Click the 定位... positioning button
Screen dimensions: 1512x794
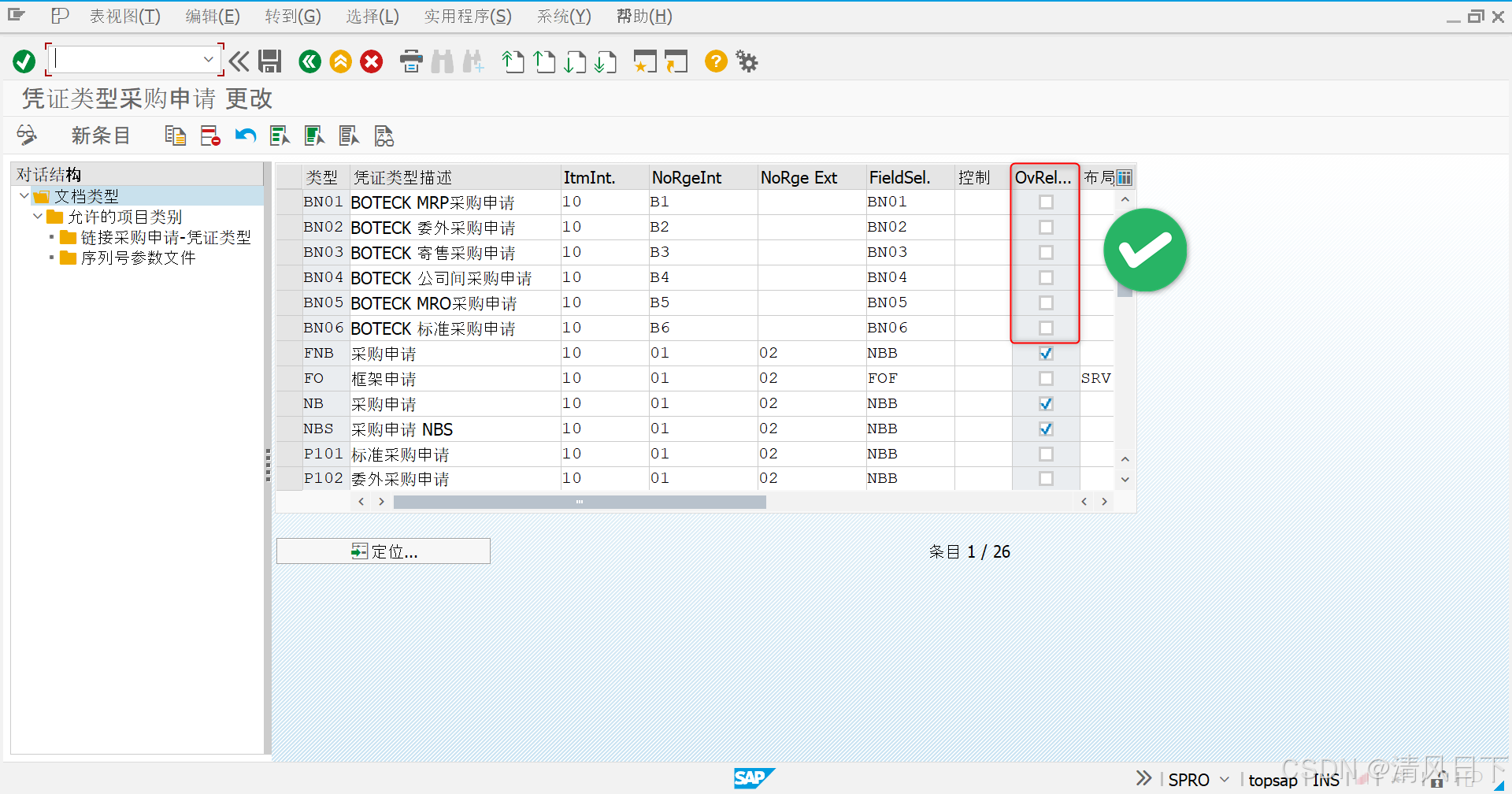point(384,551)
